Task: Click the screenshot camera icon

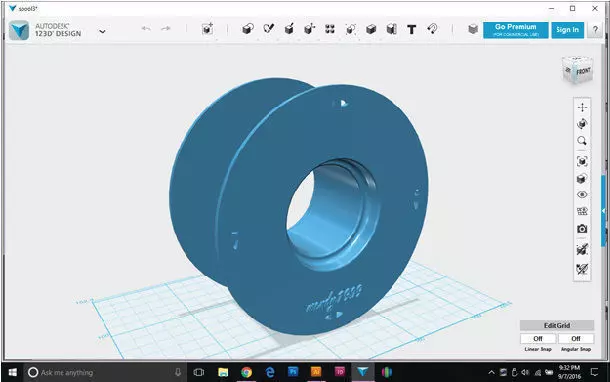Action: coord(582,229)
